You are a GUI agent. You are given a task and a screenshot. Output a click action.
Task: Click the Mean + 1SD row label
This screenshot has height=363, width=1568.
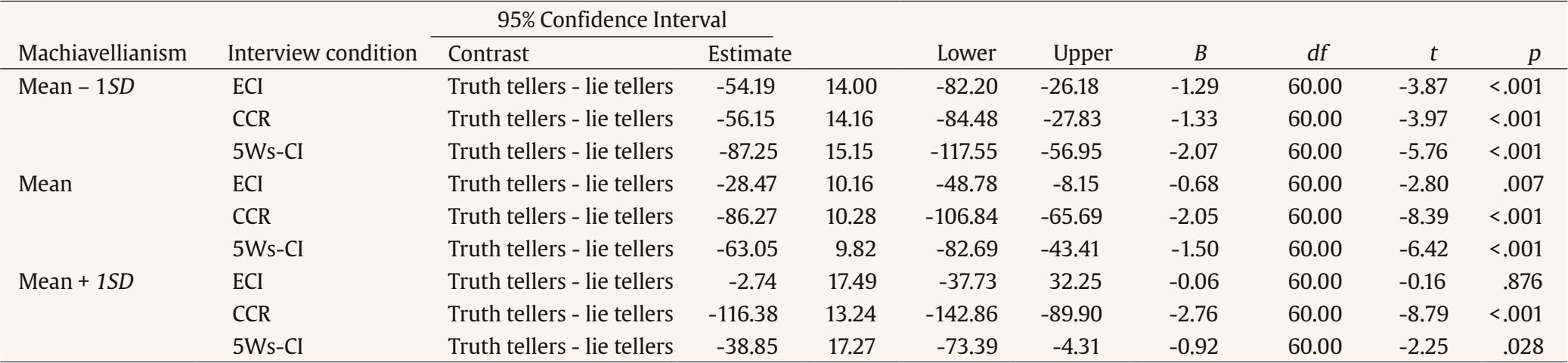(76, 281)
